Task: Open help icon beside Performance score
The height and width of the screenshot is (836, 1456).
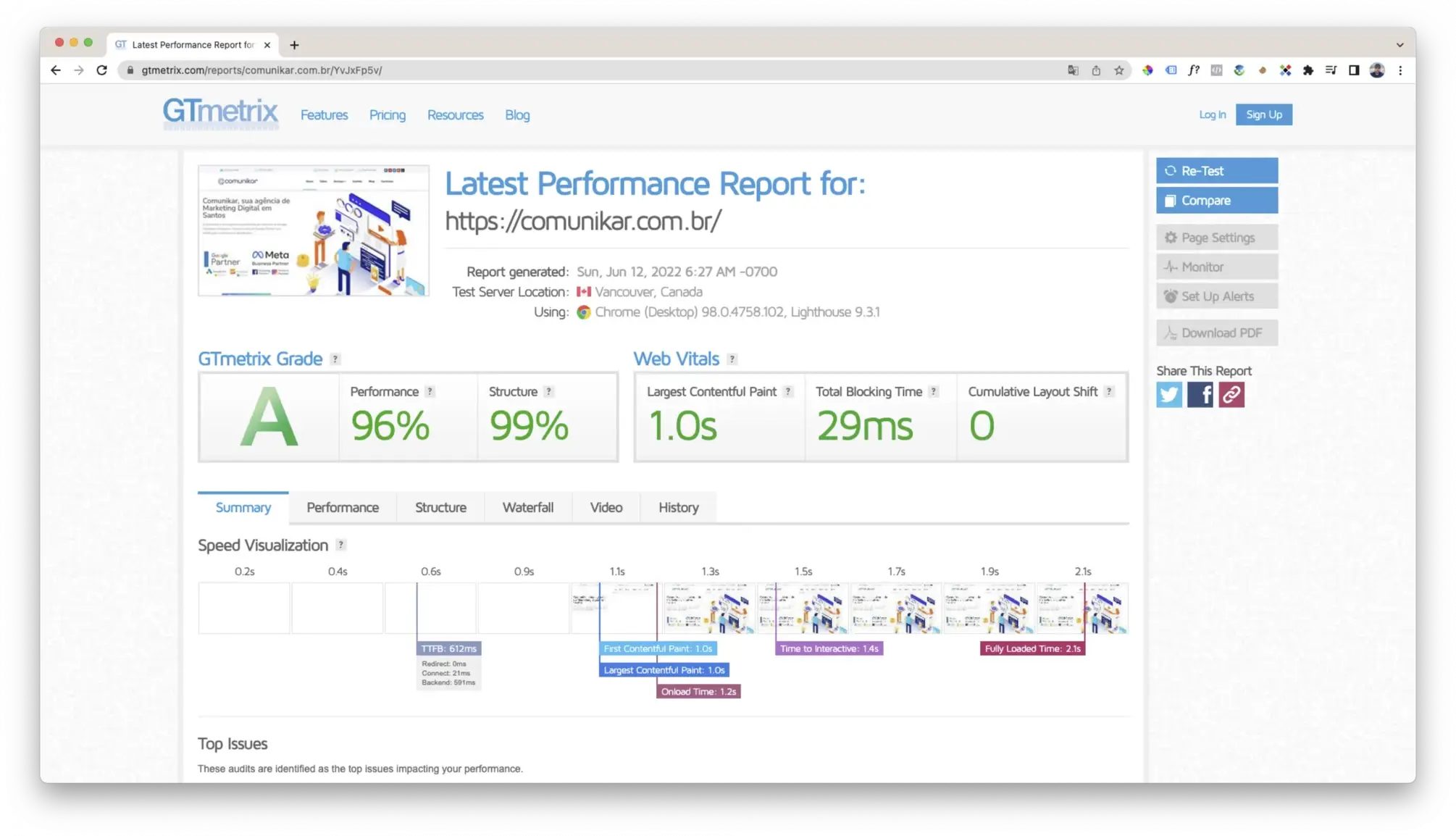Action: tap(430, 392)
